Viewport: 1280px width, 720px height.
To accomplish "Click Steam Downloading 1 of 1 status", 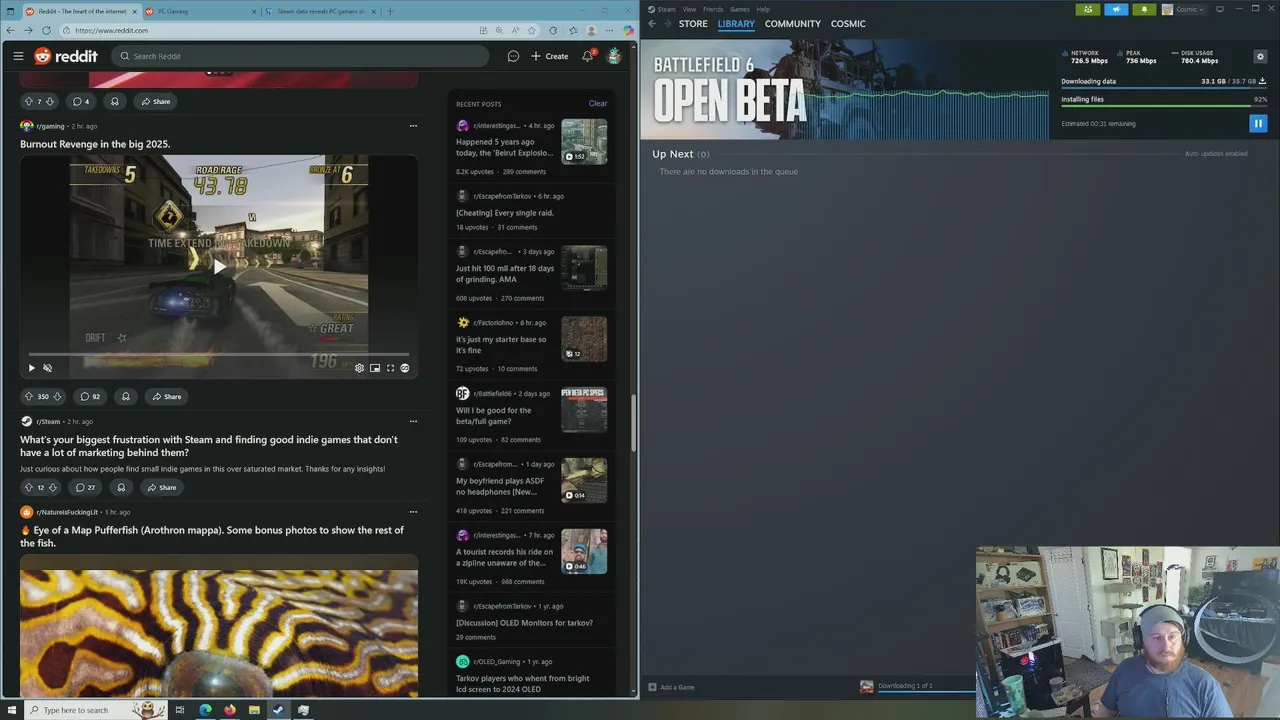I will coord(905,686).
